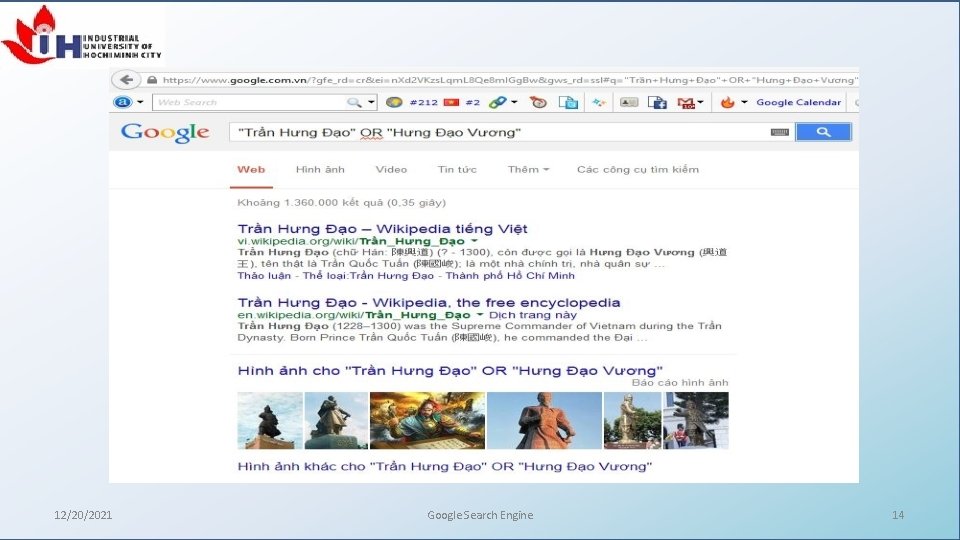Click the result count text Khoảng 1.360.000

point(341,203)
